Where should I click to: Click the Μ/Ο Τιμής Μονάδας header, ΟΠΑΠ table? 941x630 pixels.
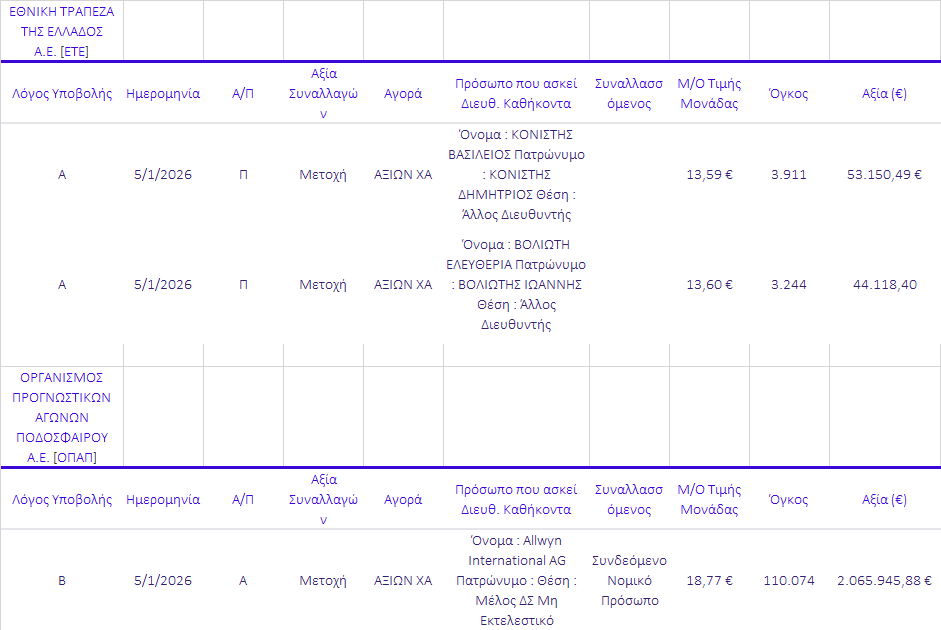pos(709,500)
